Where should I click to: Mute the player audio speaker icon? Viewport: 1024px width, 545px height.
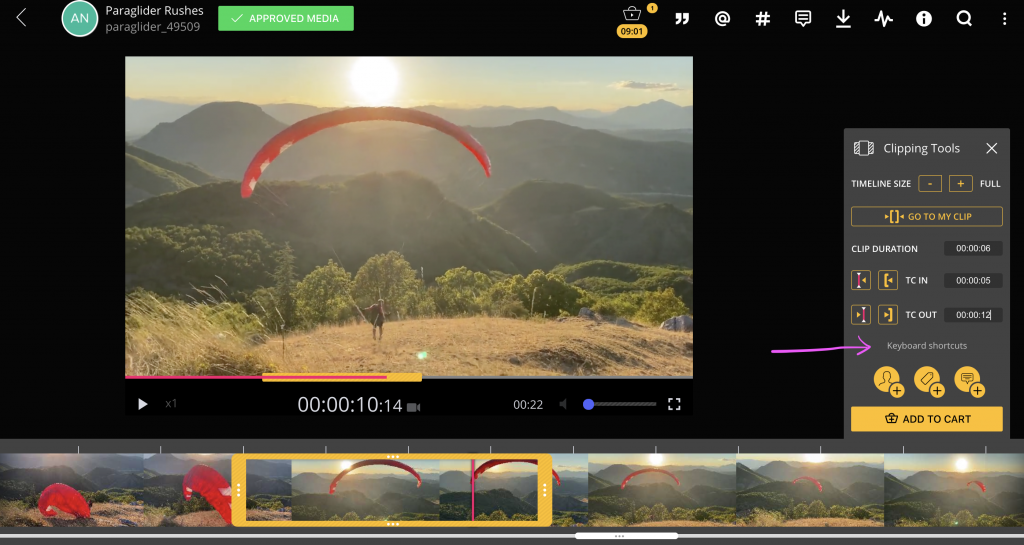point(563,404)
